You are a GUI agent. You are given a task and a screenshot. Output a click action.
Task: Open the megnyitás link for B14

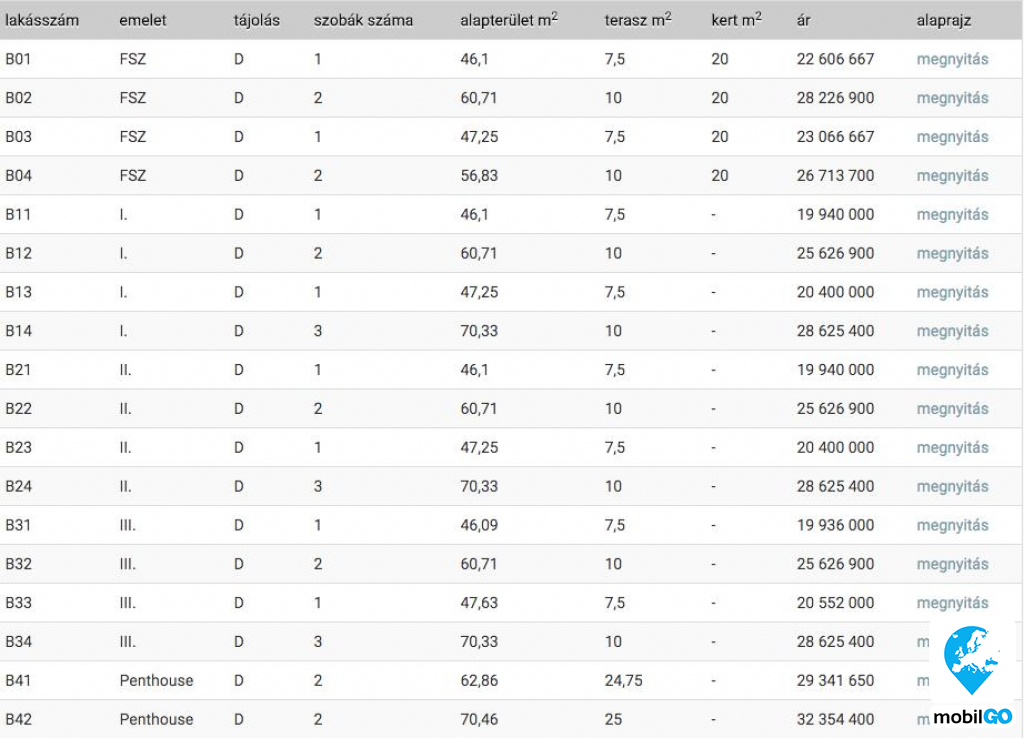point(952,331)
